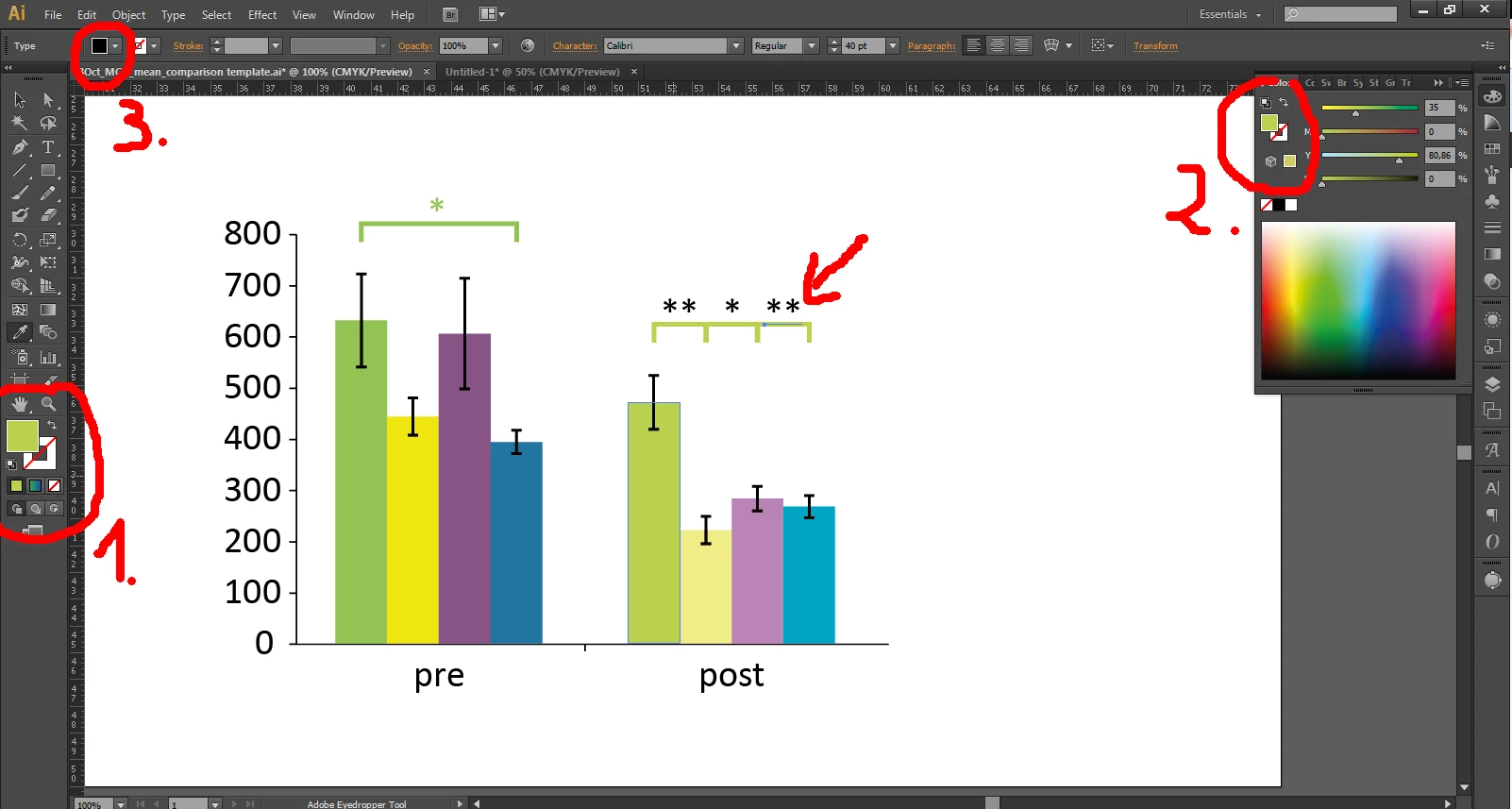
Task: Select the Hand tool
Action: (20, 404)
